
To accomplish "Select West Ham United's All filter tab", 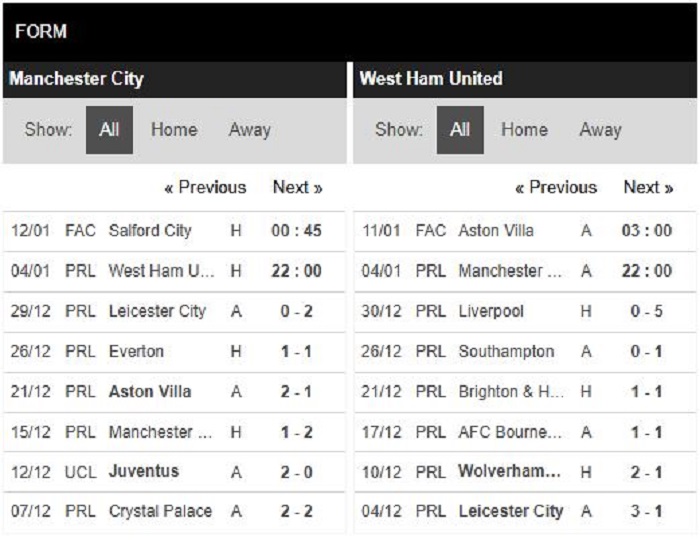I will click(460, 130).
